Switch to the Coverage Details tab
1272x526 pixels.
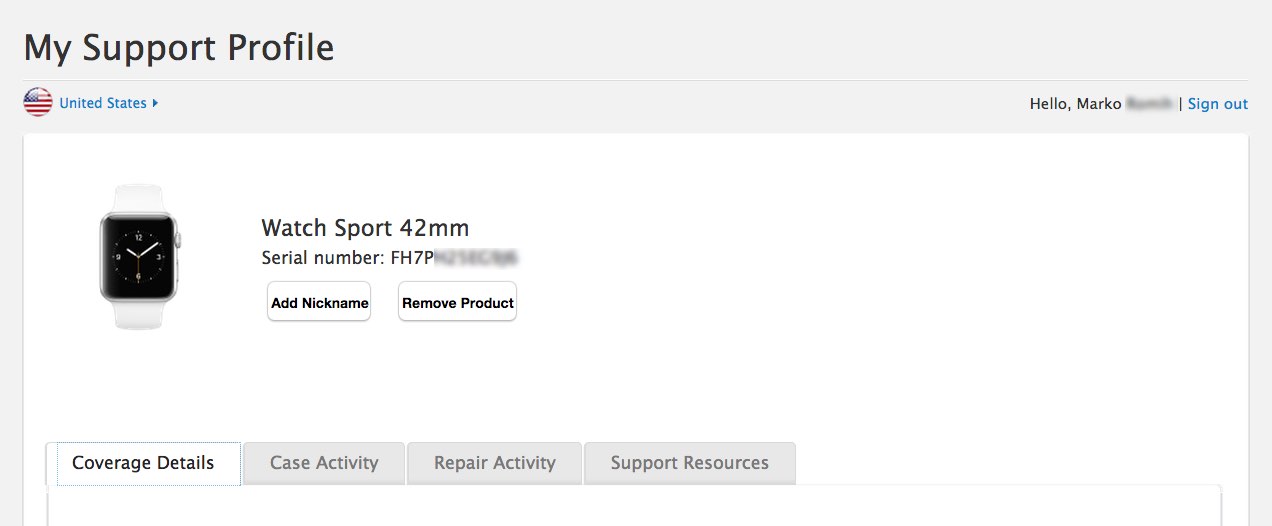click(143, 463)
